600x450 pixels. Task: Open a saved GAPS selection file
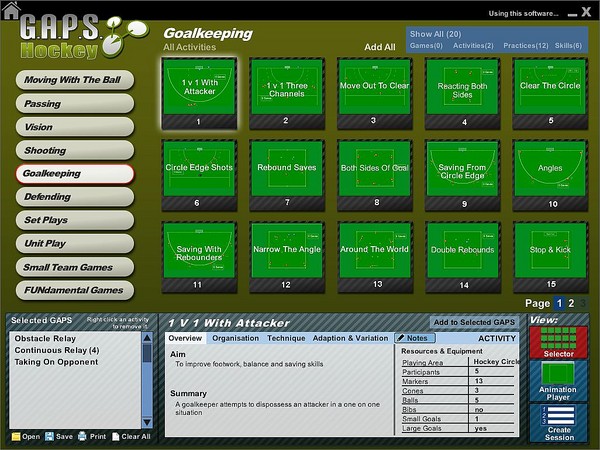[x=26, y=437]
